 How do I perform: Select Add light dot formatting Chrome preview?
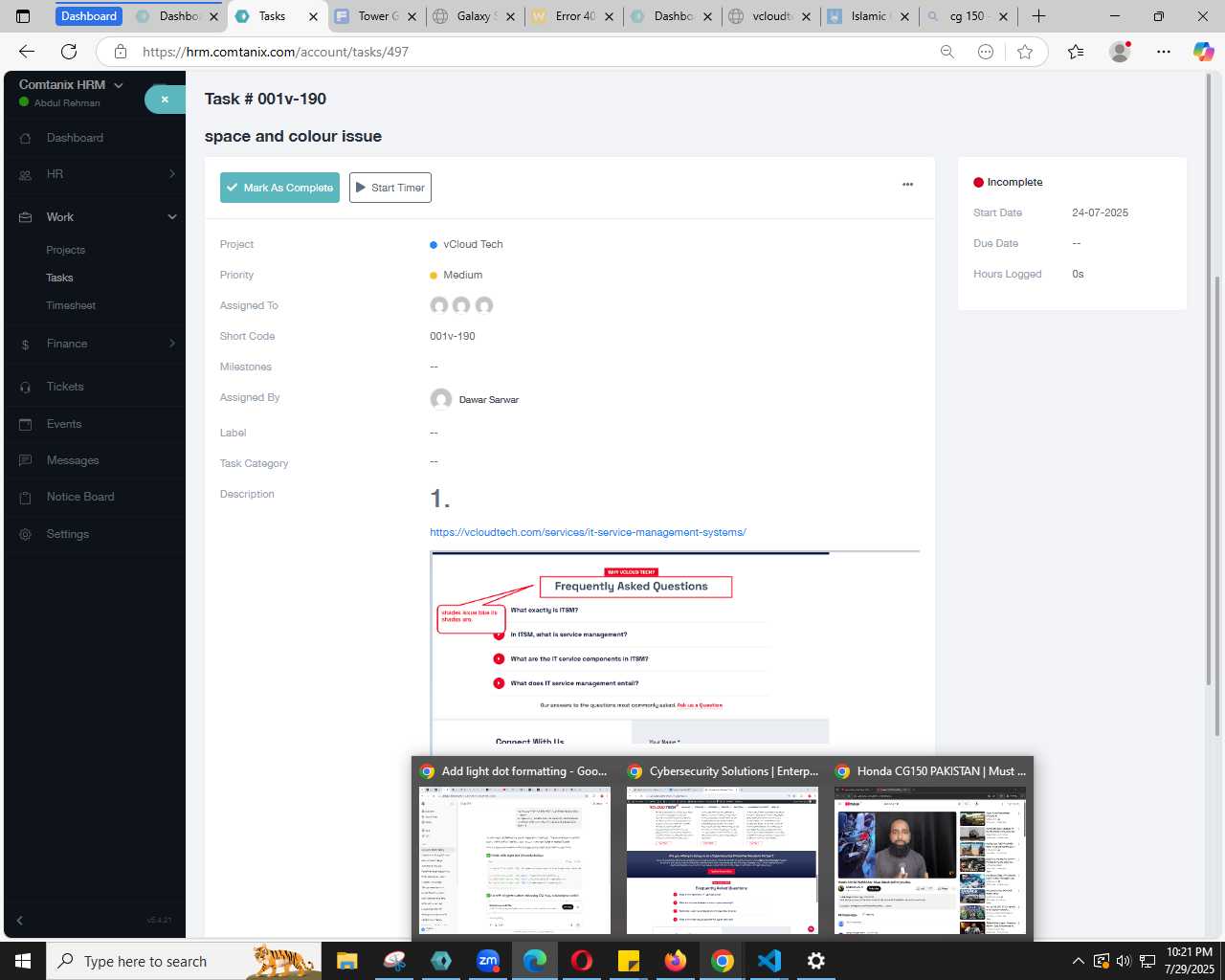[x=515, y=850]
